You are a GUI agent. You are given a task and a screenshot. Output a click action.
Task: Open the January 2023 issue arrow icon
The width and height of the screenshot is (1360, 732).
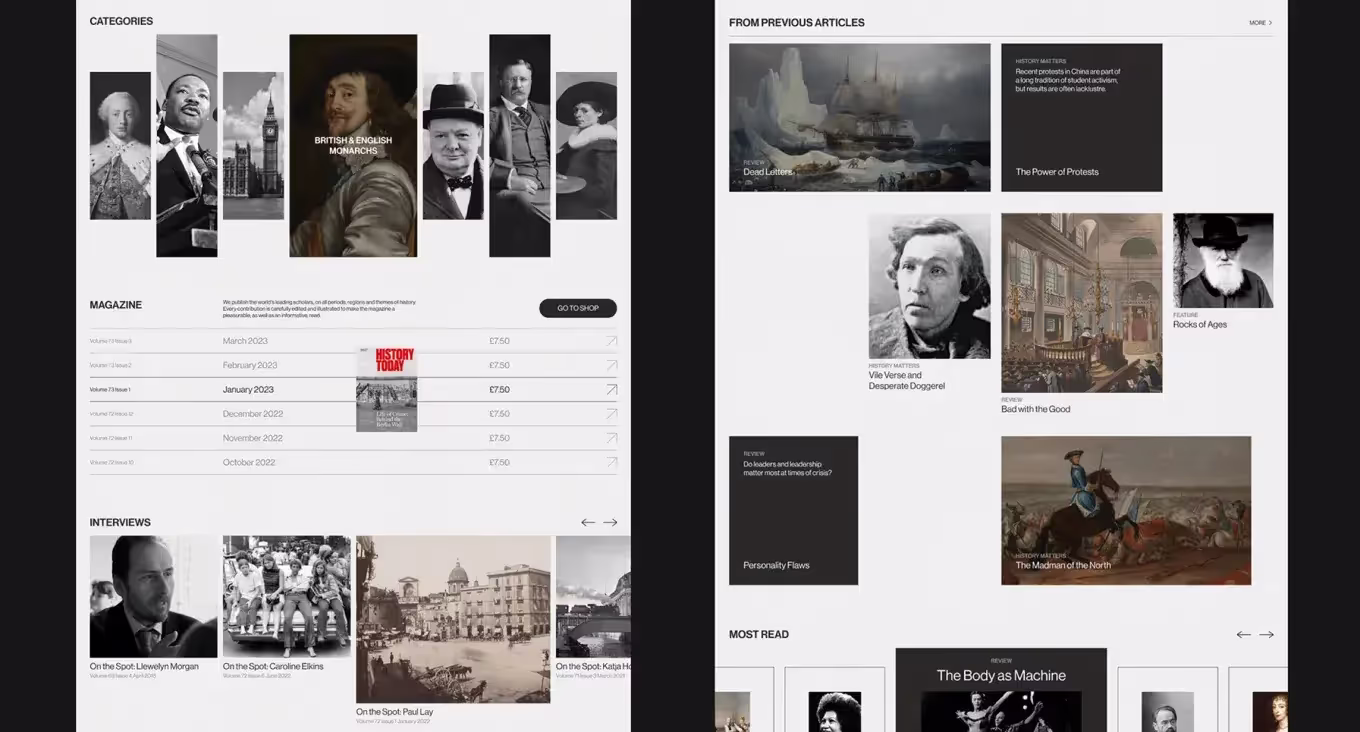click(x=611, y=390)
